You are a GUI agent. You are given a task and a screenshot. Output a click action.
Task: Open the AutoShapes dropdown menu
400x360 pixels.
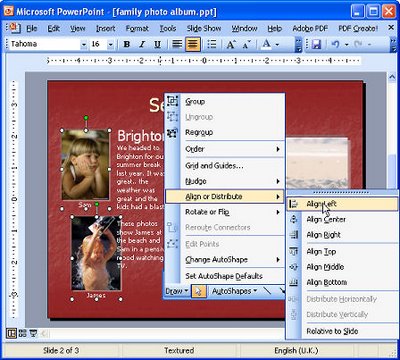[x=234, y=291]
